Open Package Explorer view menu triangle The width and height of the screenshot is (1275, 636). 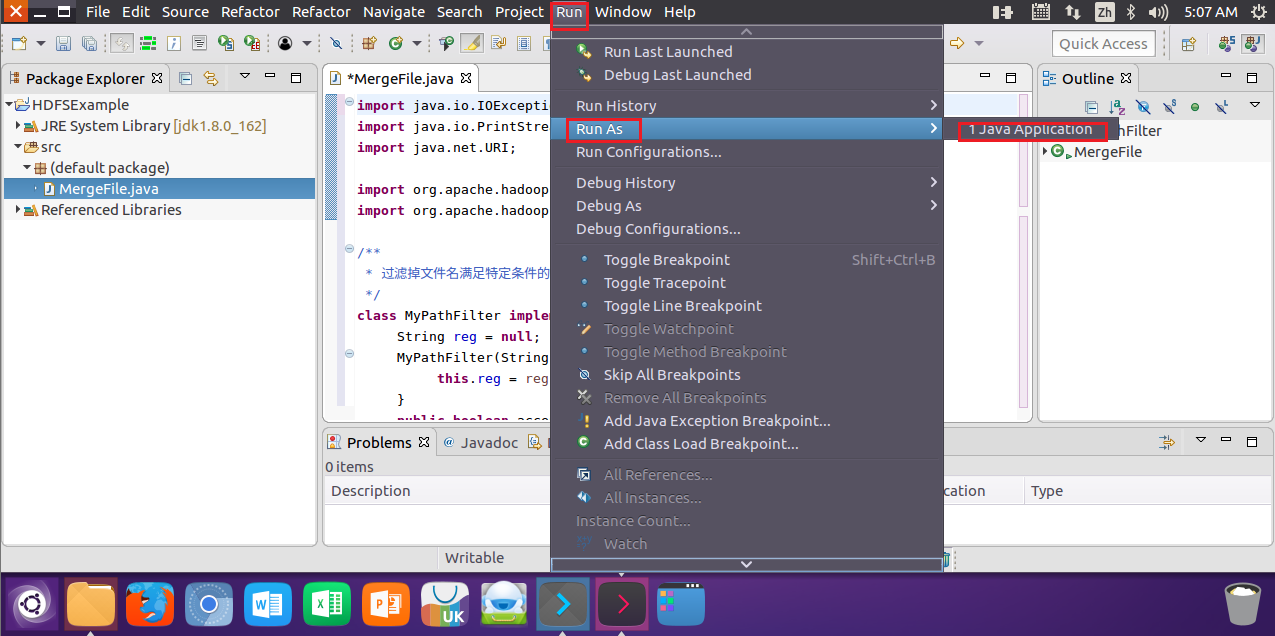click(x=245, y=76)
